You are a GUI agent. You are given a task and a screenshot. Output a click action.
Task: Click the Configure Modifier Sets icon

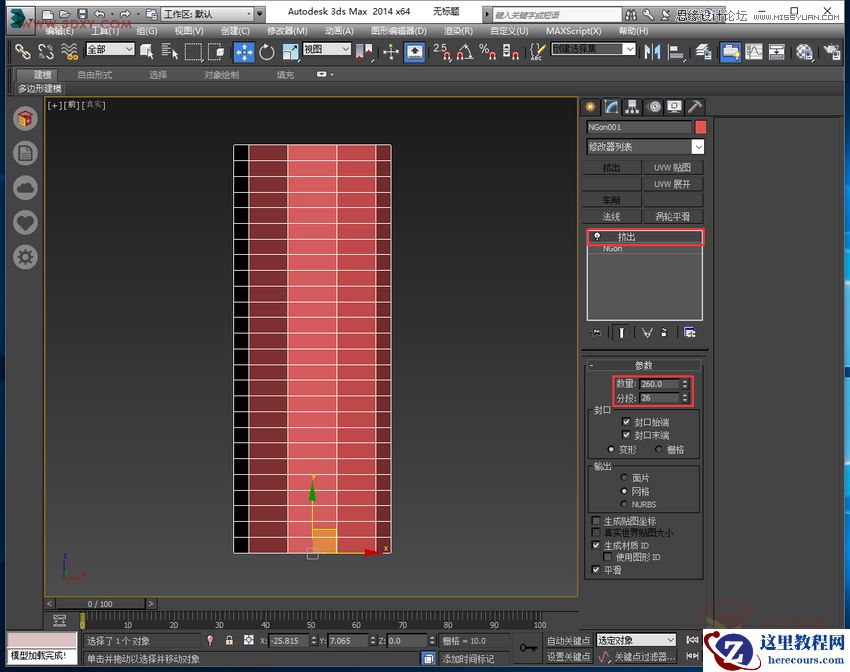tap(689, 332)
